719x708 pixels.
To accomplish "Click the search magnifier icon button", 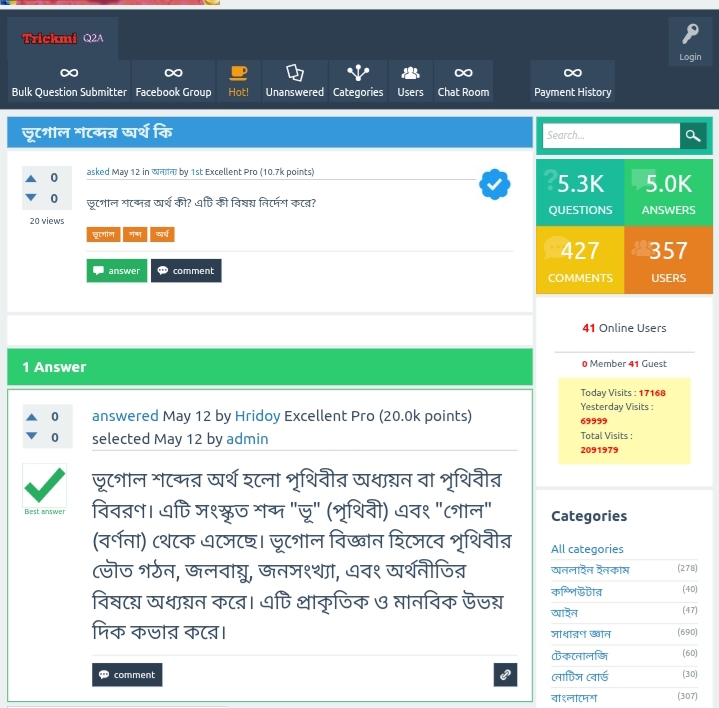I will [x=692, y=136].
